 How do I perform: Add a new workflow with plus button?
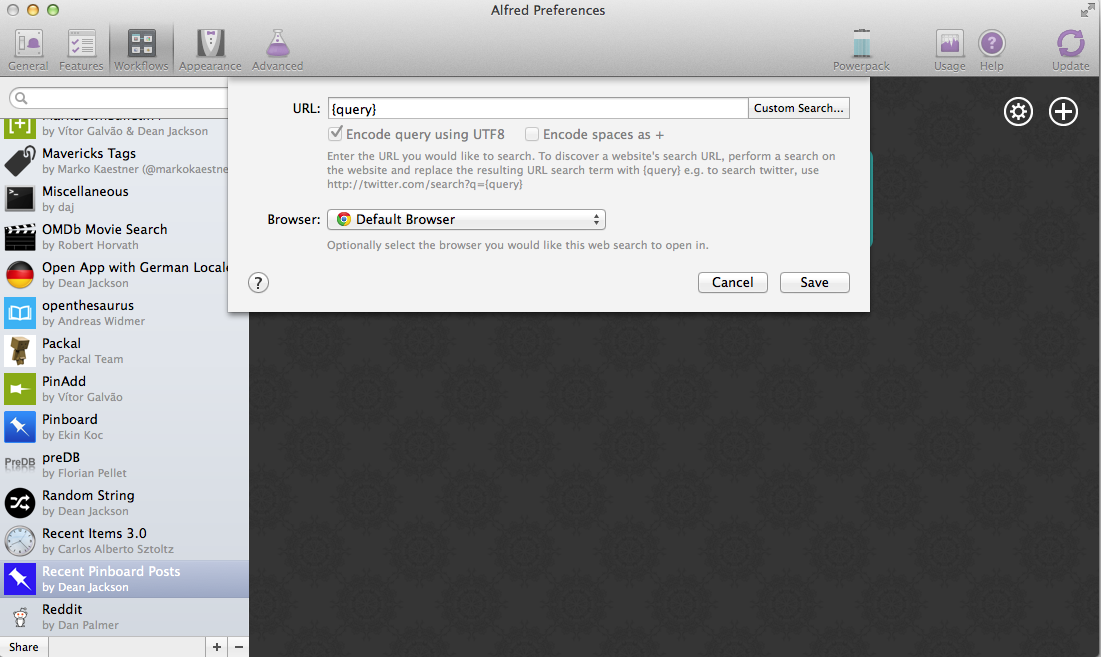217,647
